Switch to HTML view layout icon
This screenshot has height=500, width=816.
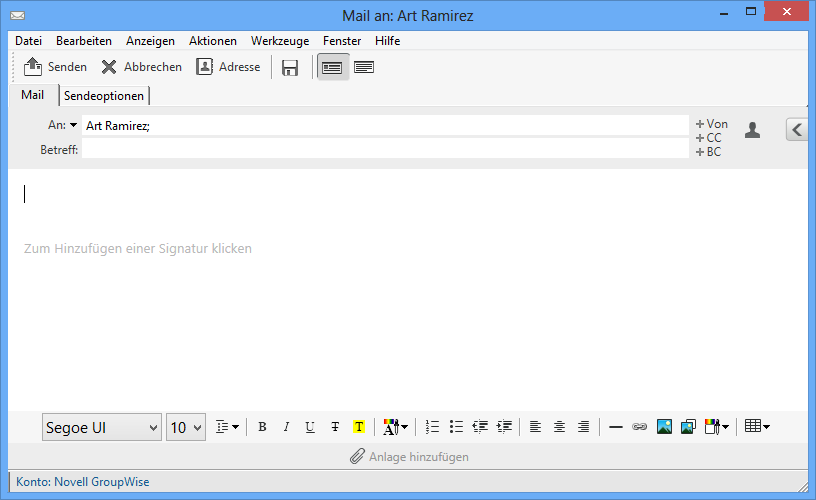coord(332,68)
